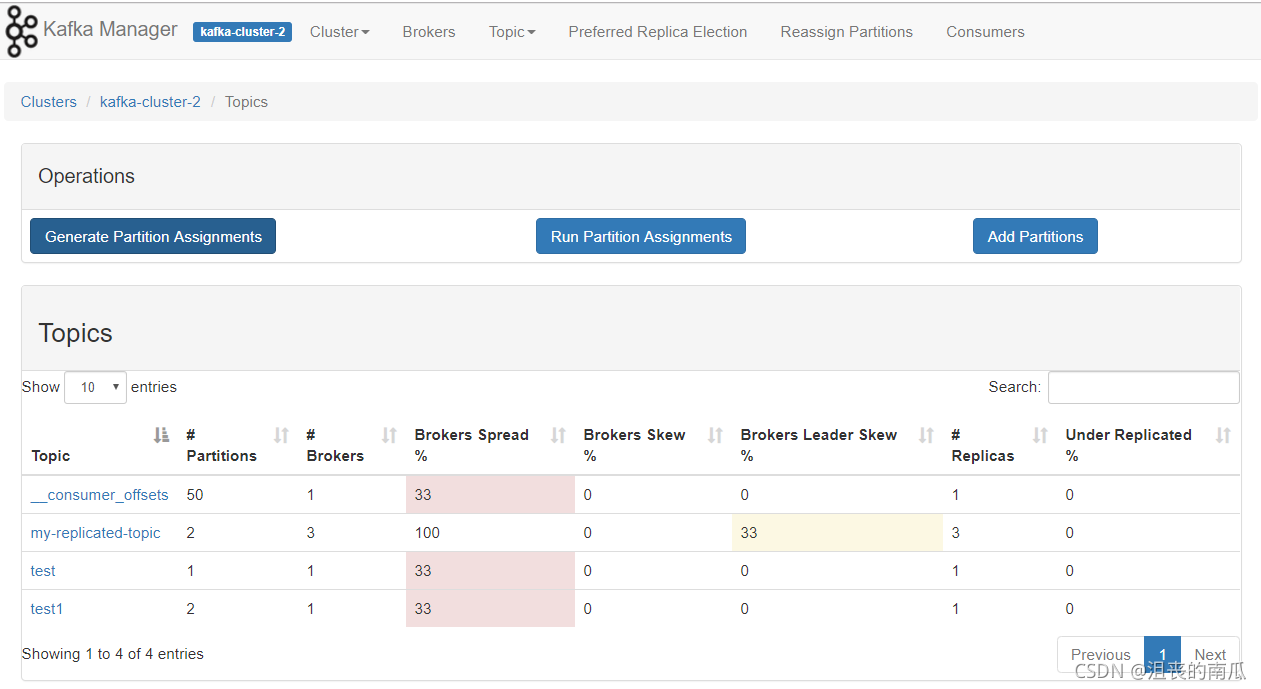The width and height of the screenshot is (1261, 689).
Task: Open the Show entries count selector
Action: coord(95,387)
